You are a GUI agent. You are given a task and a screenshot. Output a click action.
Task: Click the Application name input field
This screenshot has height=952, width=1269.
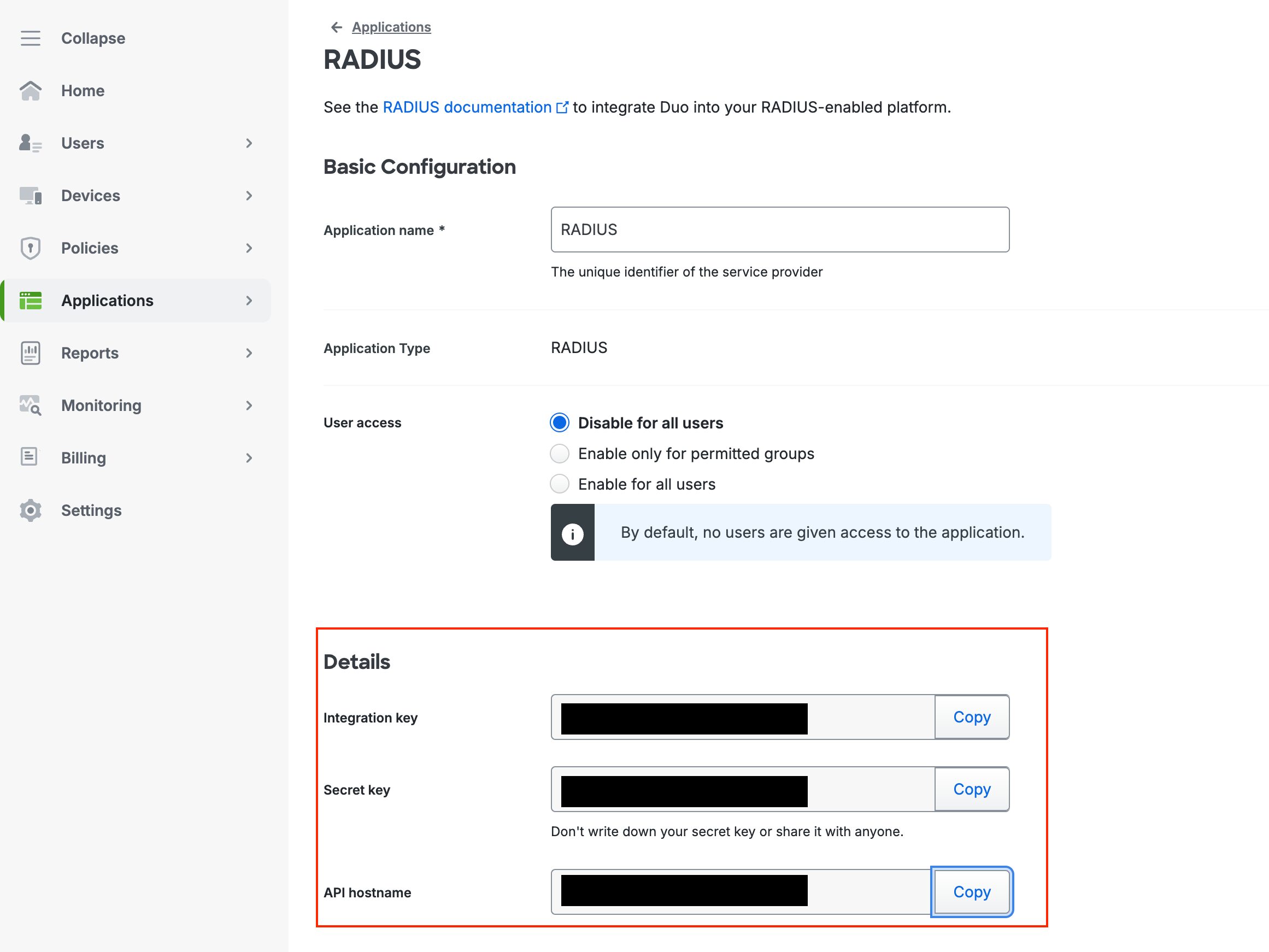[780, 230]
